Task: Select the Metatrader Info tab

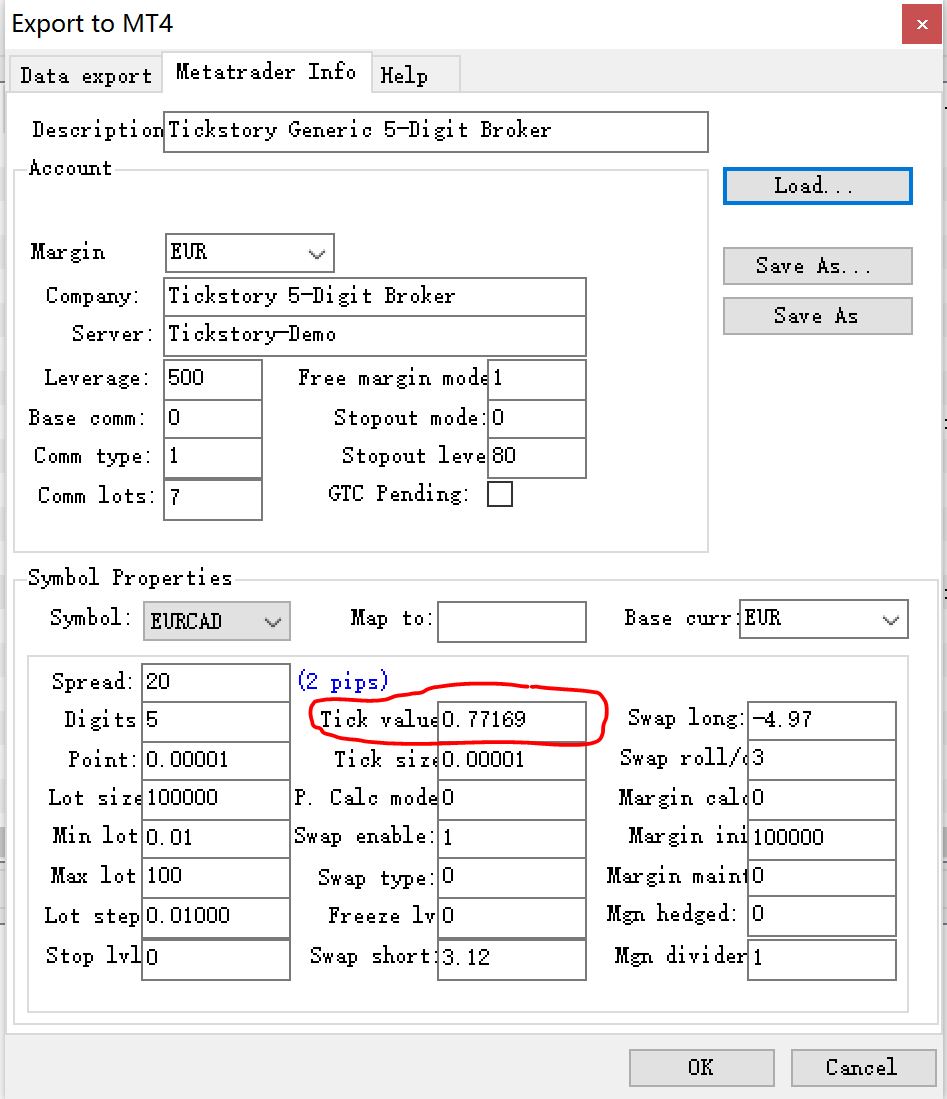Action: tap(266, 71)
